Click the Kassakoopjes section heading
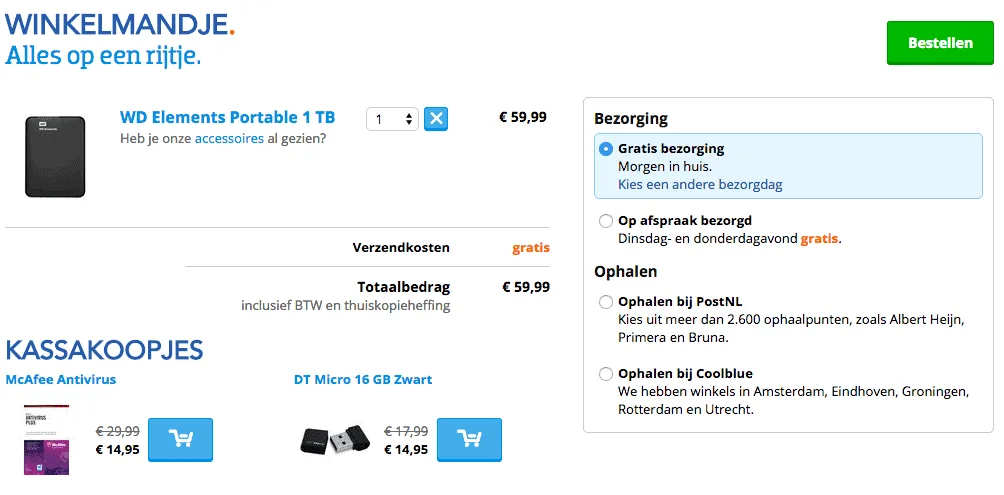 tap(104, 350)
